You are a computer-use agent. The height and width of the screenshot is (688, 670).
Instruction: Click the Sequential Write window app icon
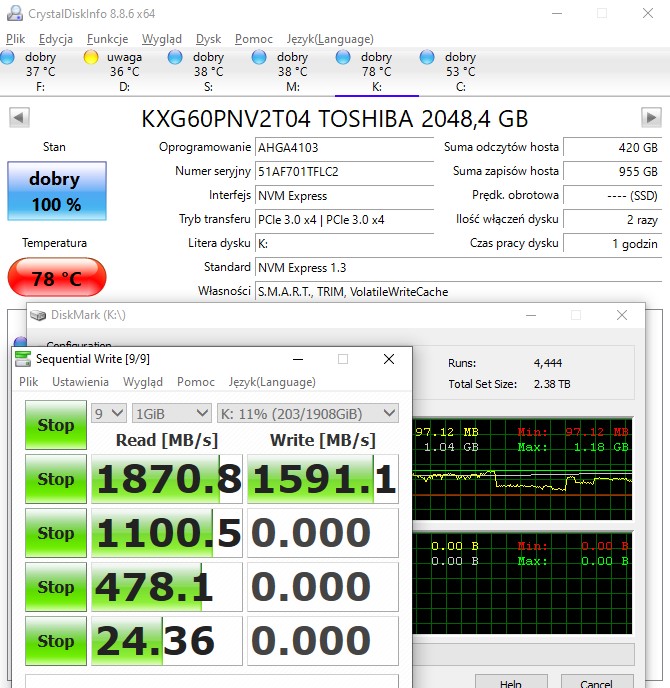pos(23,359)
